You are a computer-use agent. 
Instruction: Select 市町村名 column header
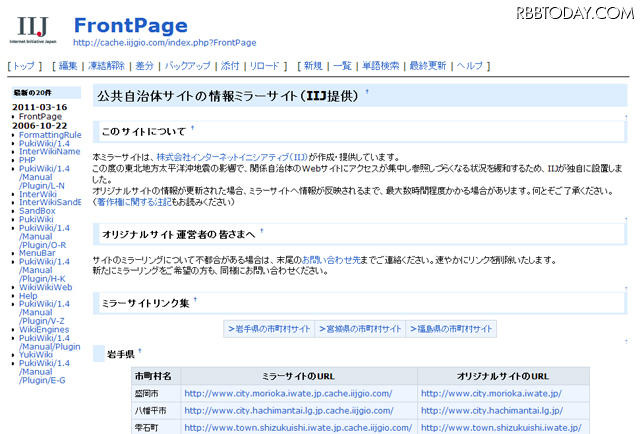click(x=156, y=376)
